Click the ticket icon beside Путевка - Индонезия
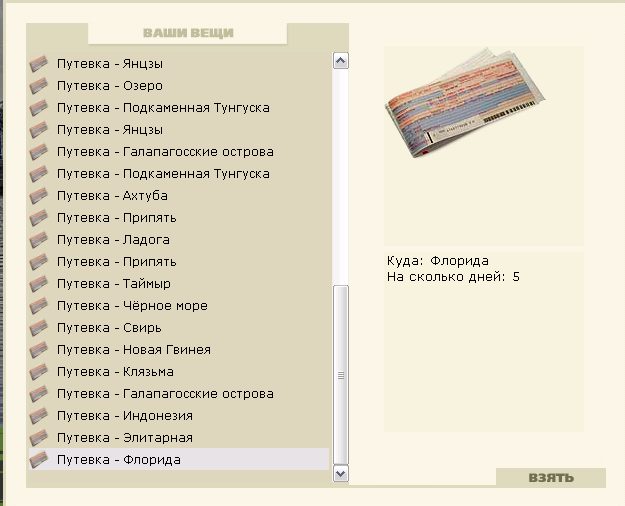Viewport: 625px width, 506px height. point(39,416)
